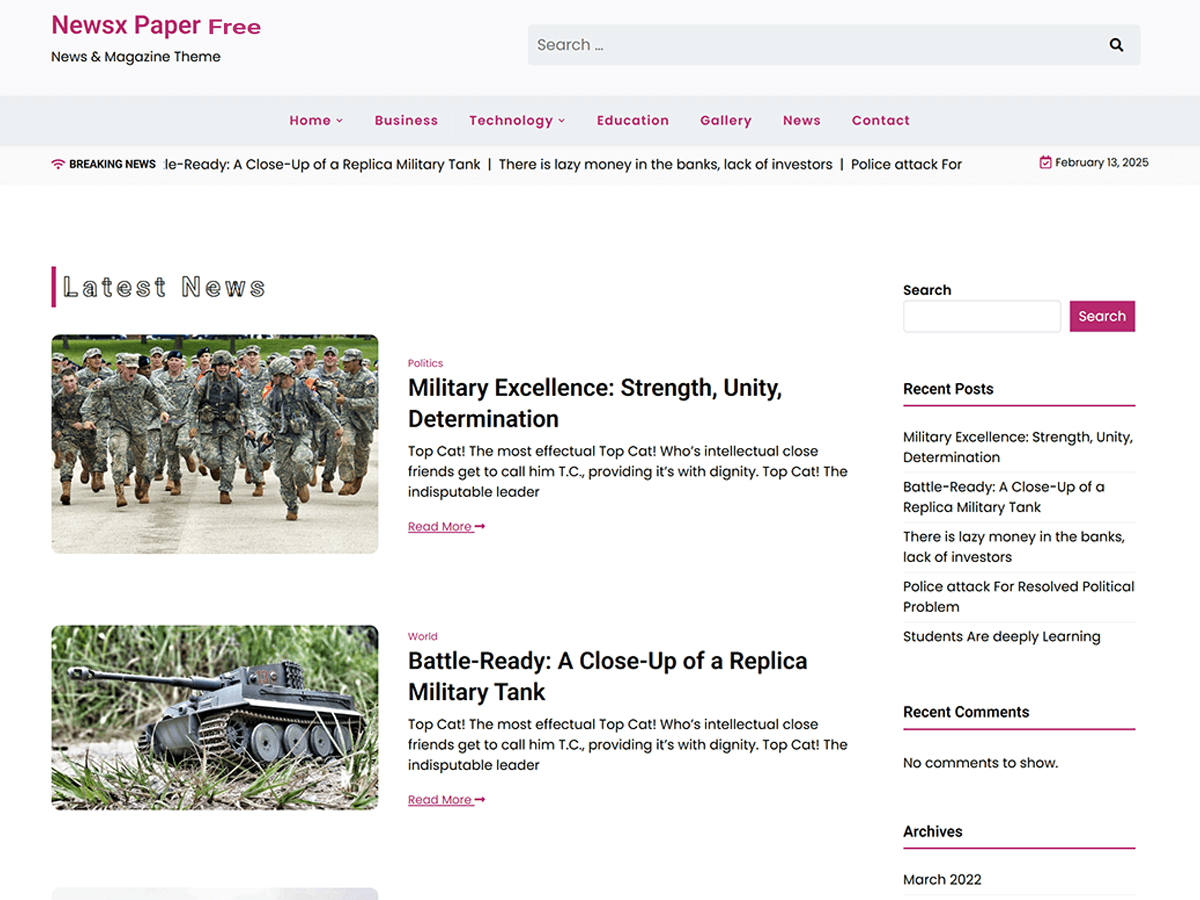Open the Education menu item

[x=632, y=120]
